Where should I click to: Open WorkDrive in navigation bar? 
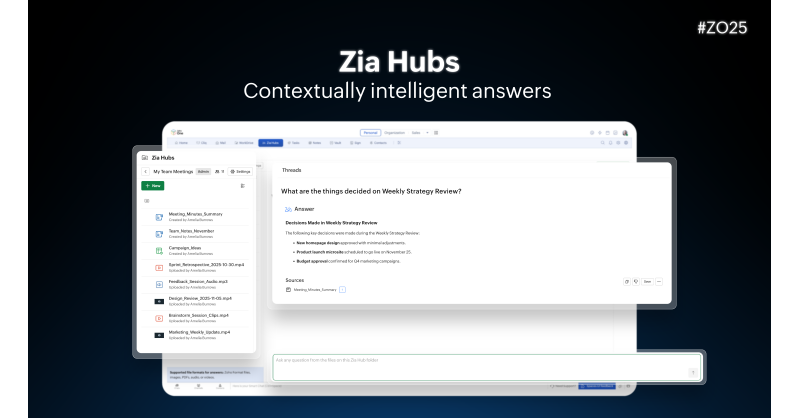tap(244, 143)
